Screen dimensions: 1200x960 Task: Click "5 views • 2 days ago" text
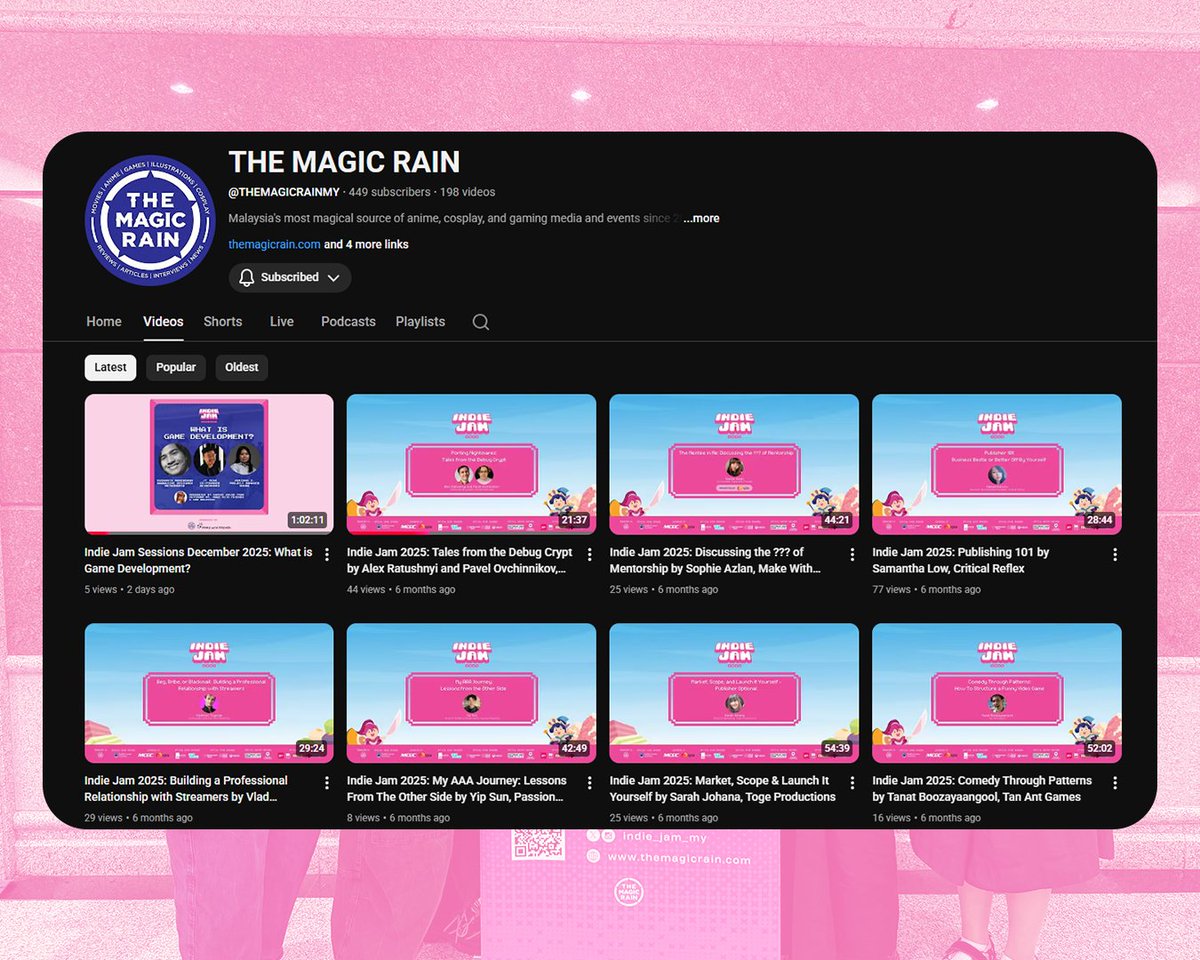click(x=130, y=590)
